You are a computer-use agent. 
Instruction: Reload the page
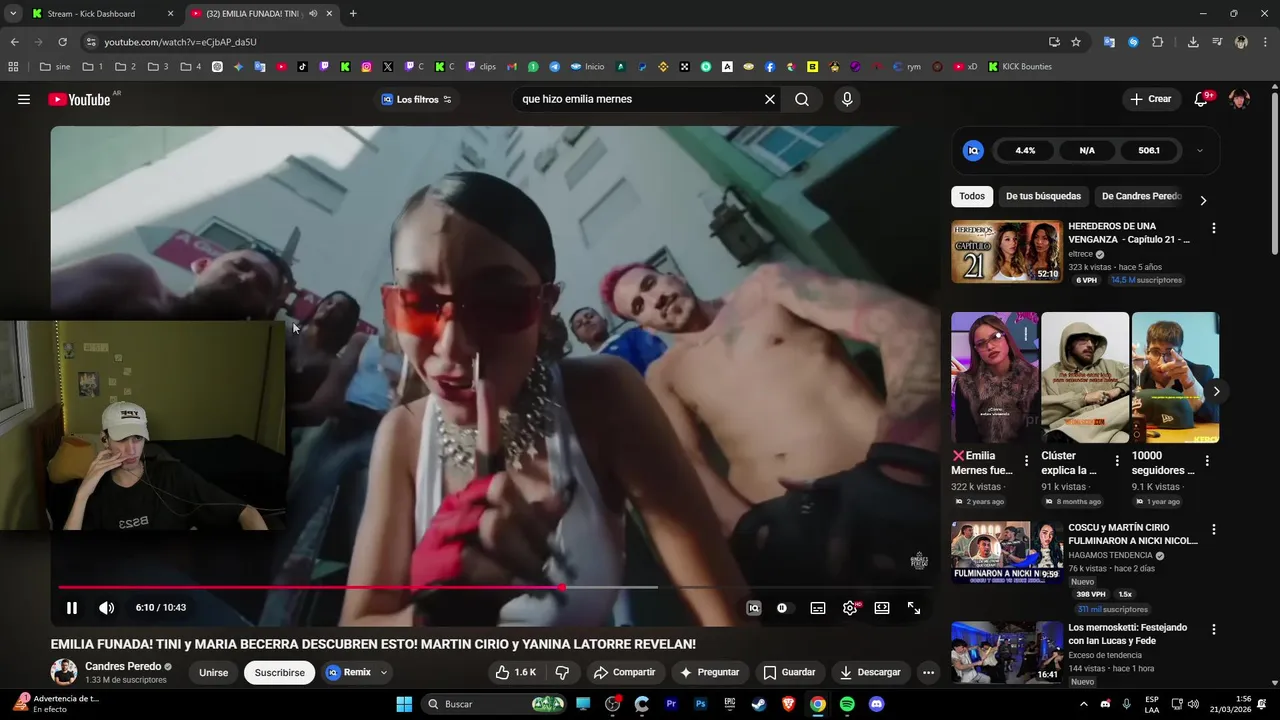click(62, 42)
